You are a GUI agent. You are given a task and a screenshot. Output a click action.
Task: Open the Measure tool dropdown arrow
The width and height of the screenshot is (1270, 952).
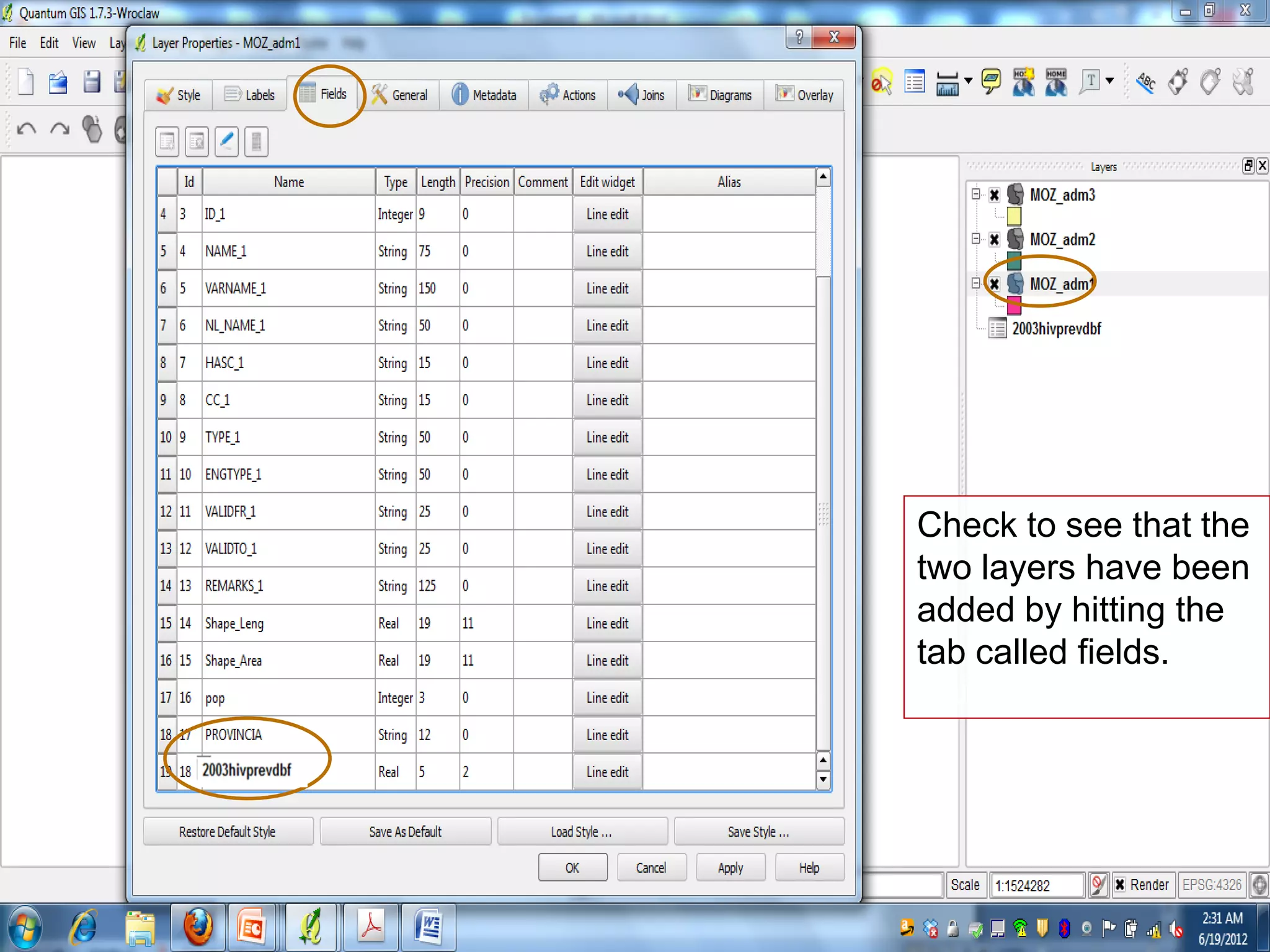point(968,81)
